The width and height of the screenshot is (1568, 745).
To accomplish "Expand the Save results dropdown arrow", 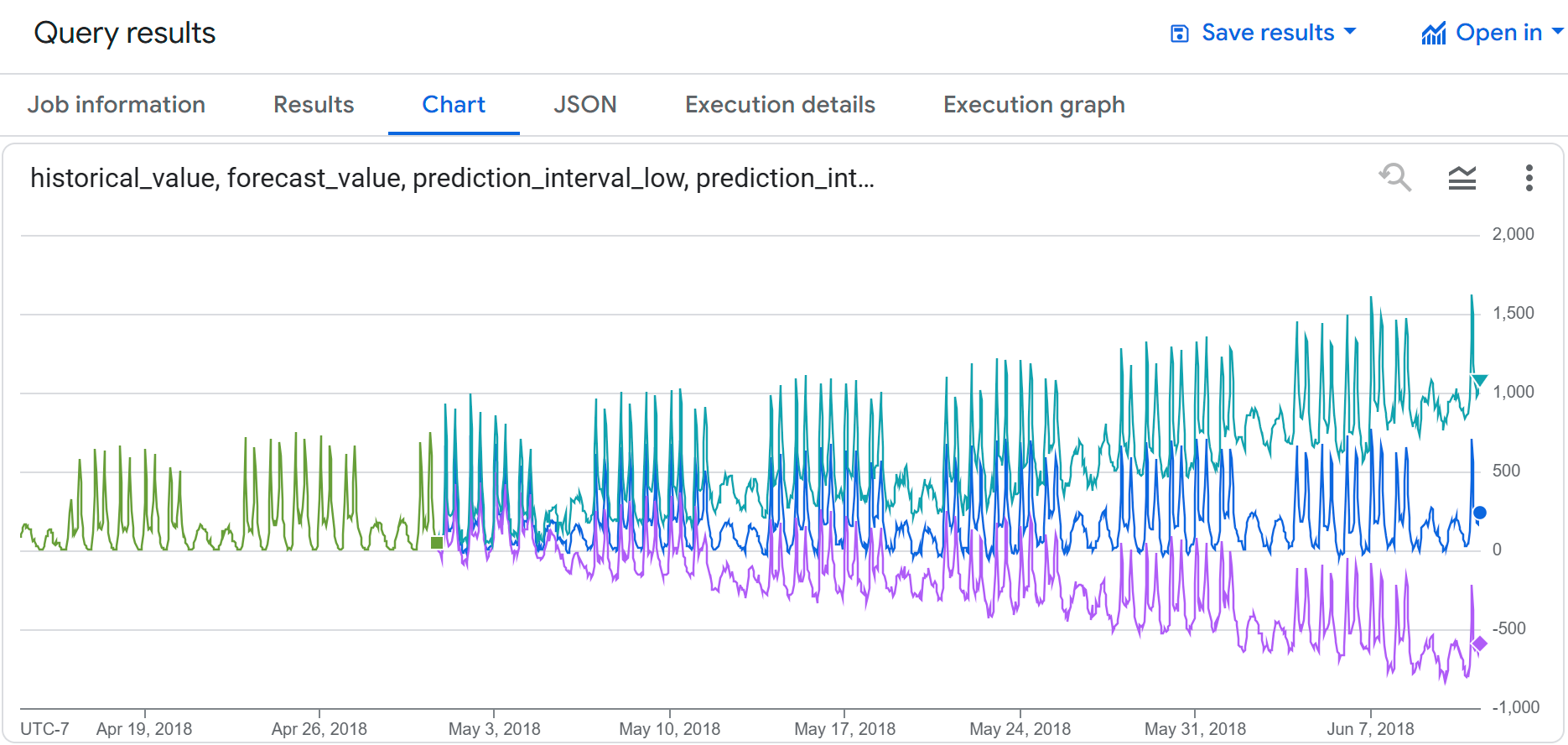I will tap(1350, 32).
